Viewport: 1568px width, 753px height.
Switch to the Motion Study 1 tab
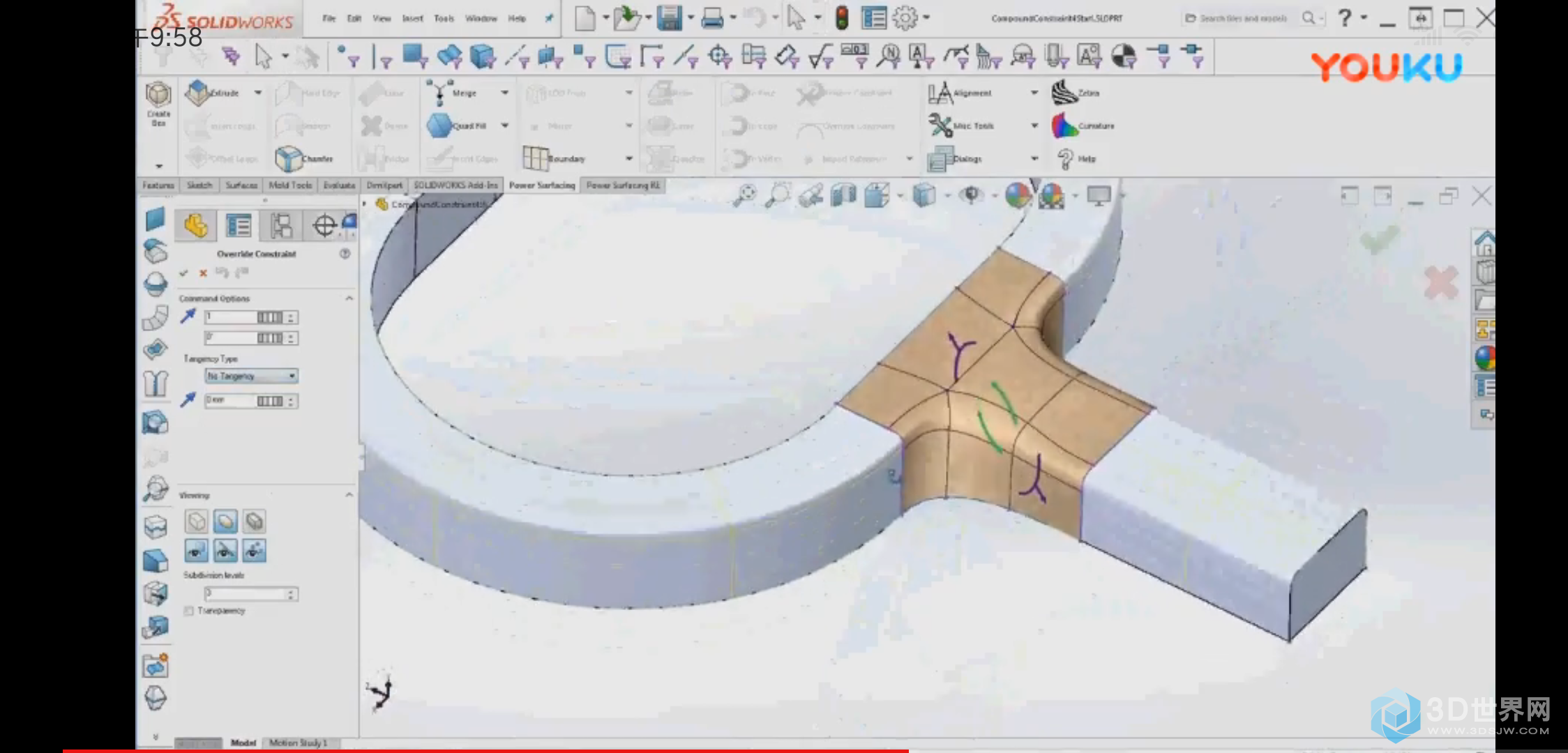[x=298, y=743]
